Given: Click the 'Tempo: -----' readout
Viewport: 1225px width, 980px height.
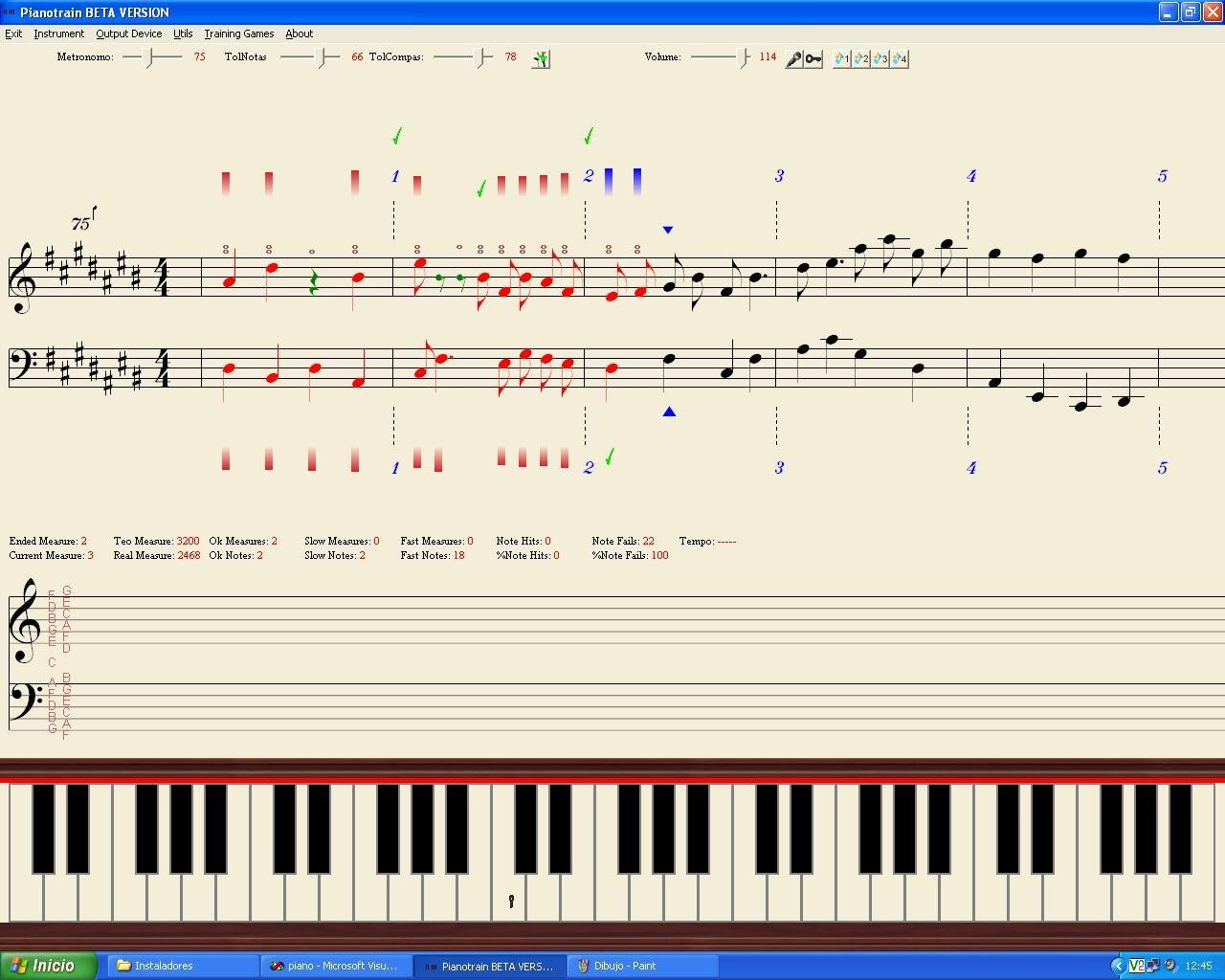Looking at the screenshot, I should pos(707,541).
